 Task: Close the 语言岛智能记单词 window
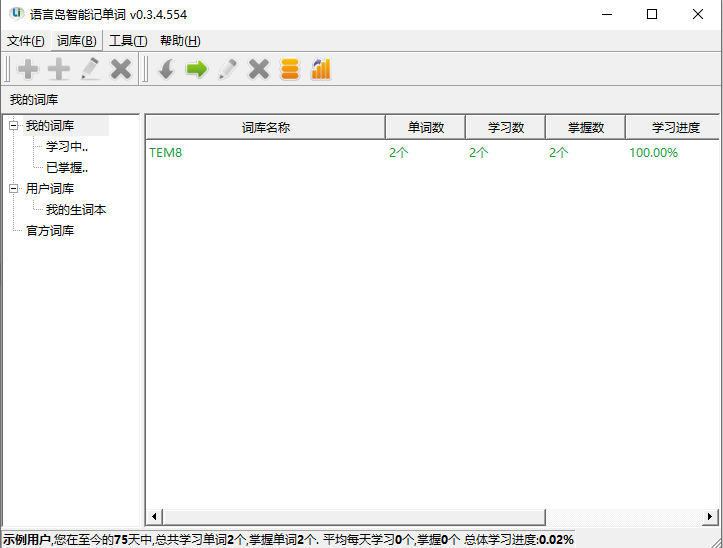[x=698, y=14]
